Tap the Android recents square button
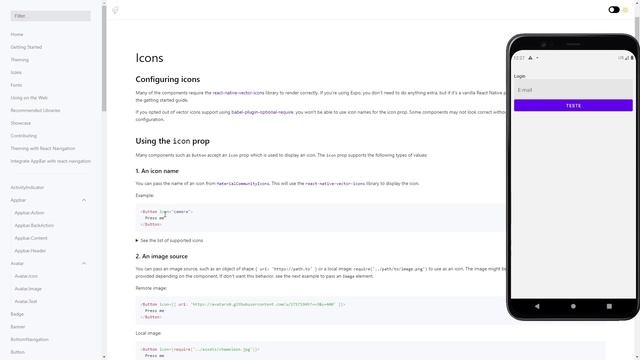 [609, 306]
